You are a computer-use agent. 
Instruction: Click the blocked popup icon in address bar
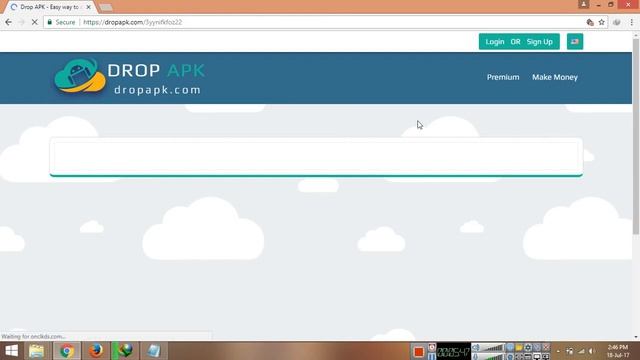pos(590,22)
